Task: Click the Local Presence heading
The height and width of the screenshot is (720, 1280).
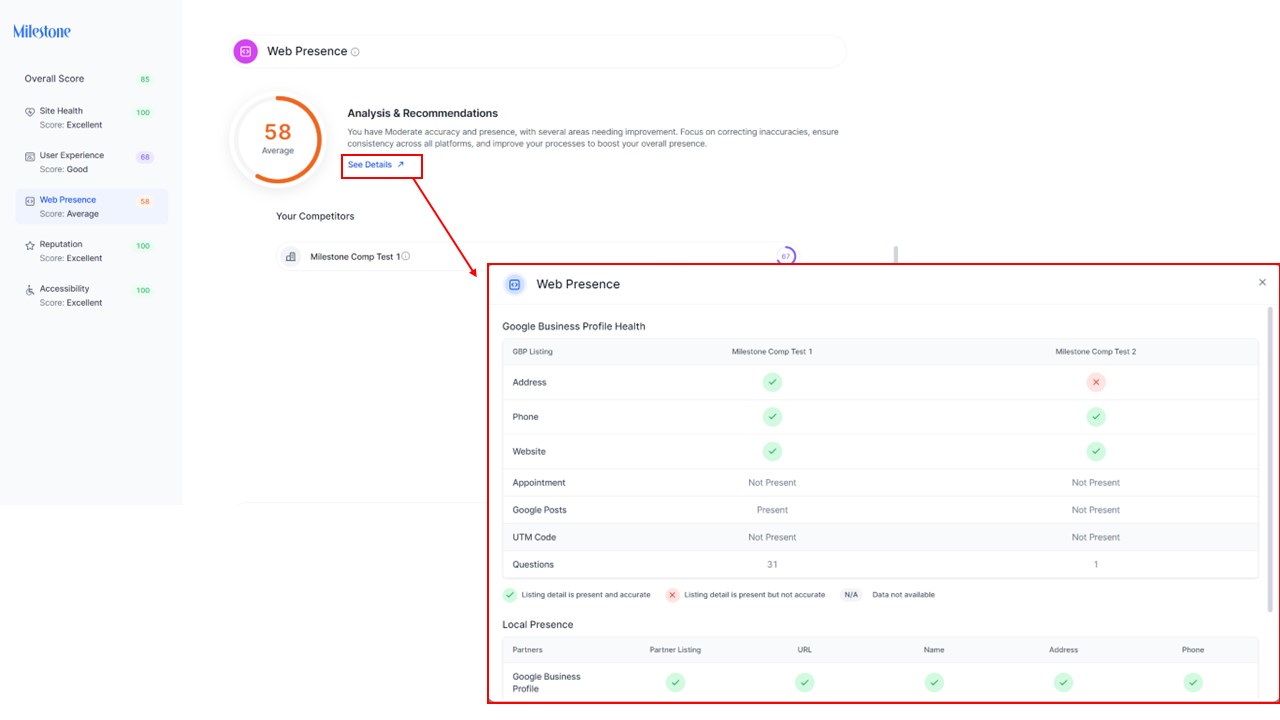Action: (x=538, y=625)
